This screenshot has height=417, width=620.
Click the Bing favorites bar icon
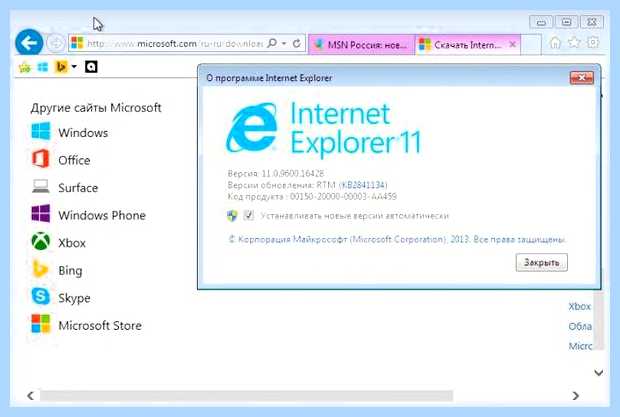point(61,67)
